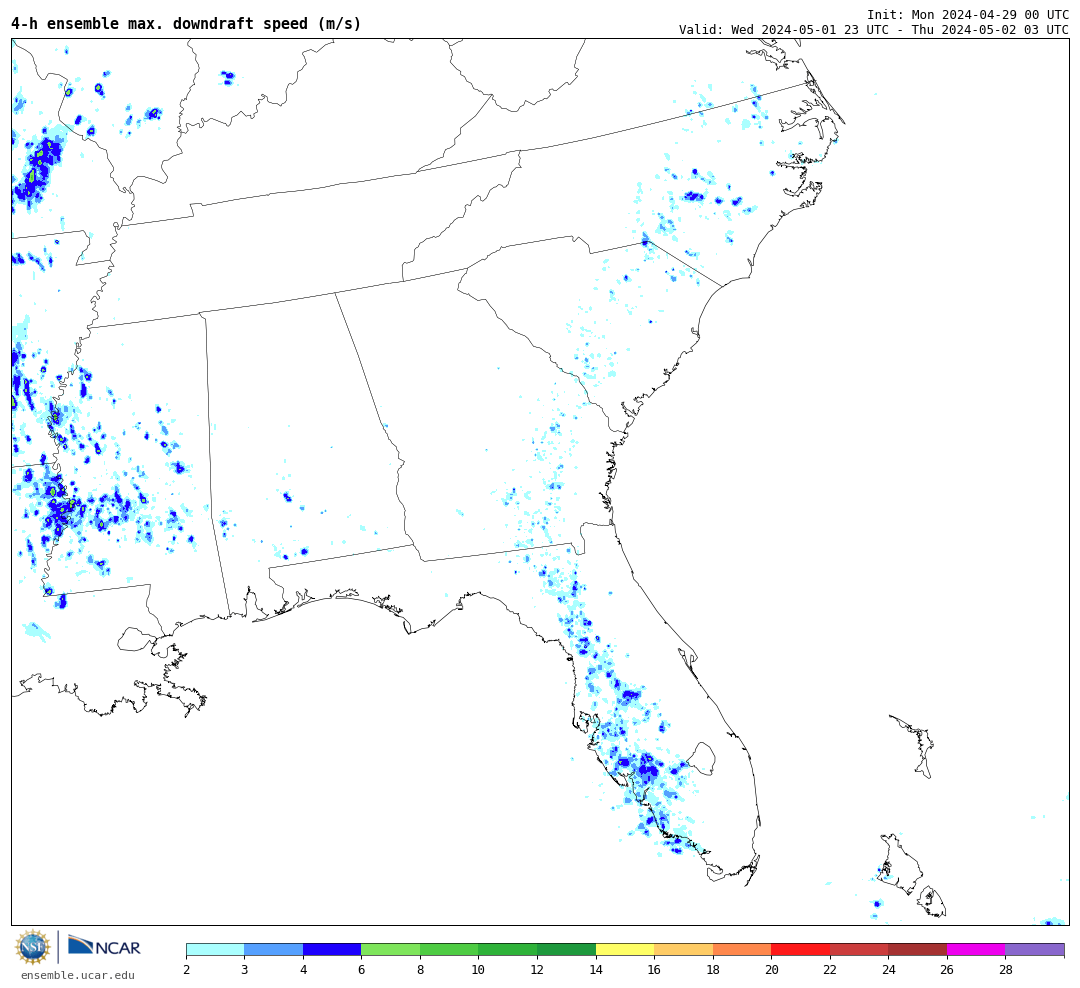Image resolution: width=1080 pixels, height=988 pixels.
Task: Click the 14–16 m/s yellow swatch
Action: [625, 949]
